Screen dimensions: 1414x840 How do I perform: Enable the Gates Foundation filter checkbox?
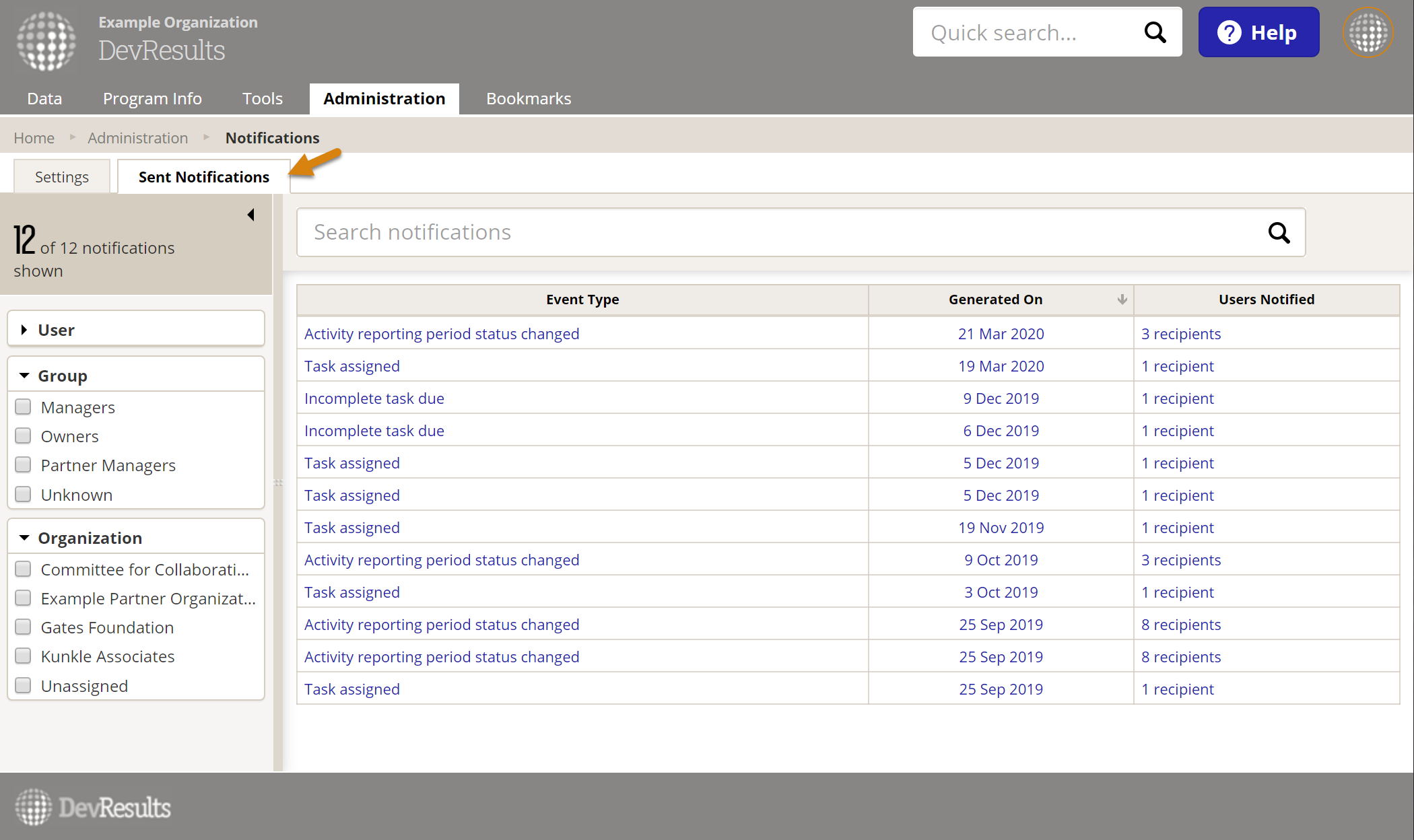coord(24,627)
